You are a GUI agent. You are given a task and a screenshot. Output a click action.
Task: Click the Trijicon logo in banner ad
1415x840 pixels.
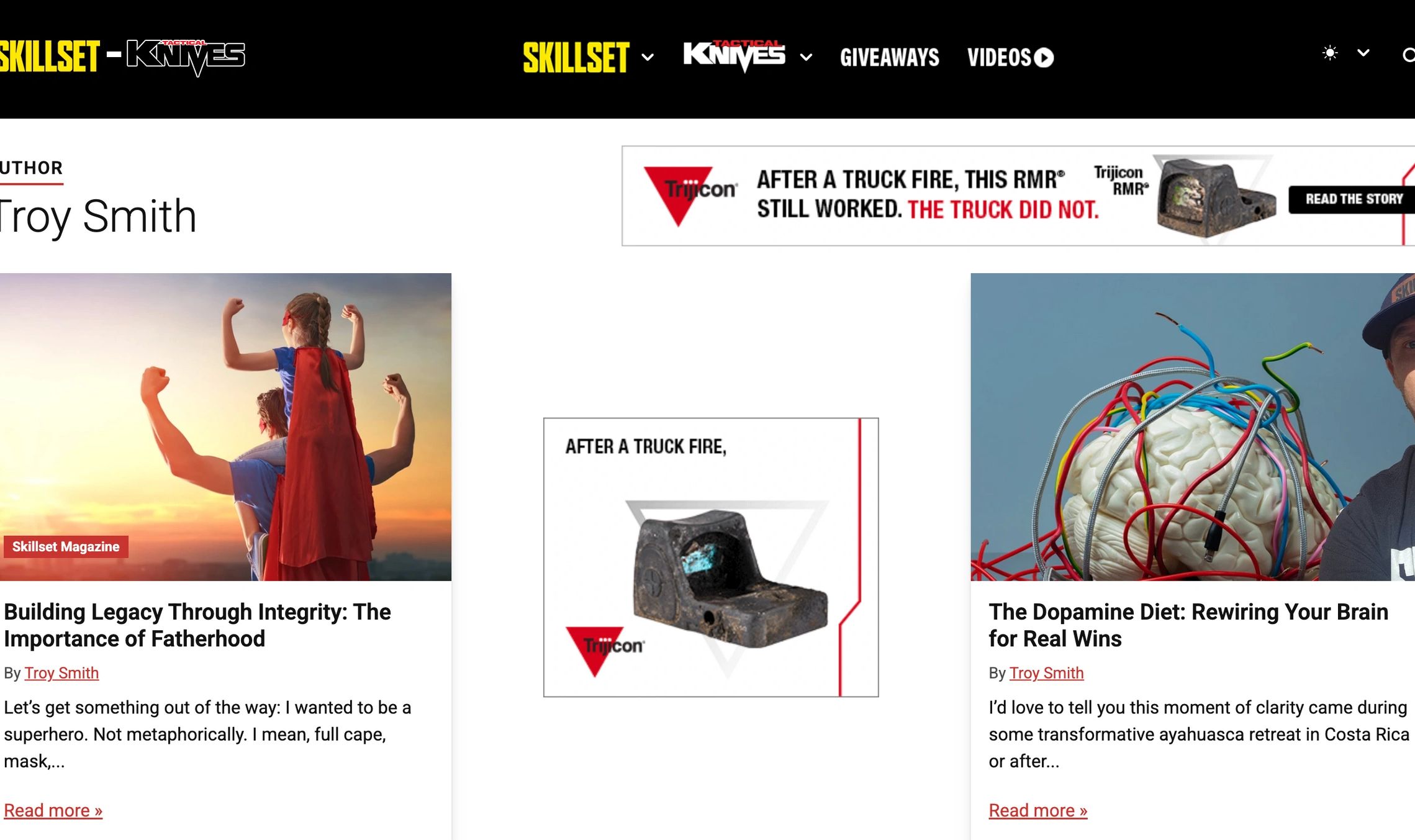click(690, 194)
